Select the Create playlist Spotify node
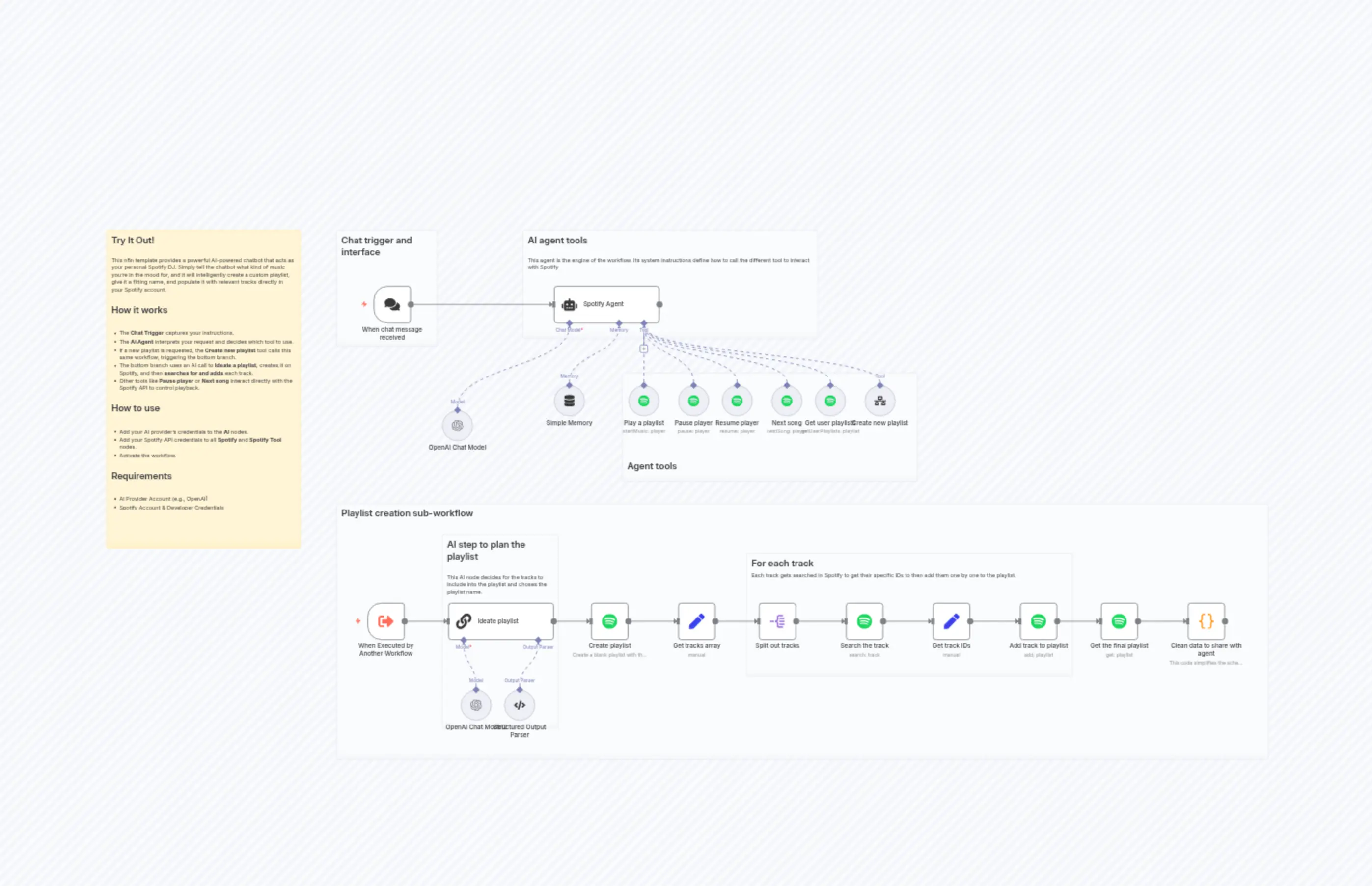 [609, 621]
